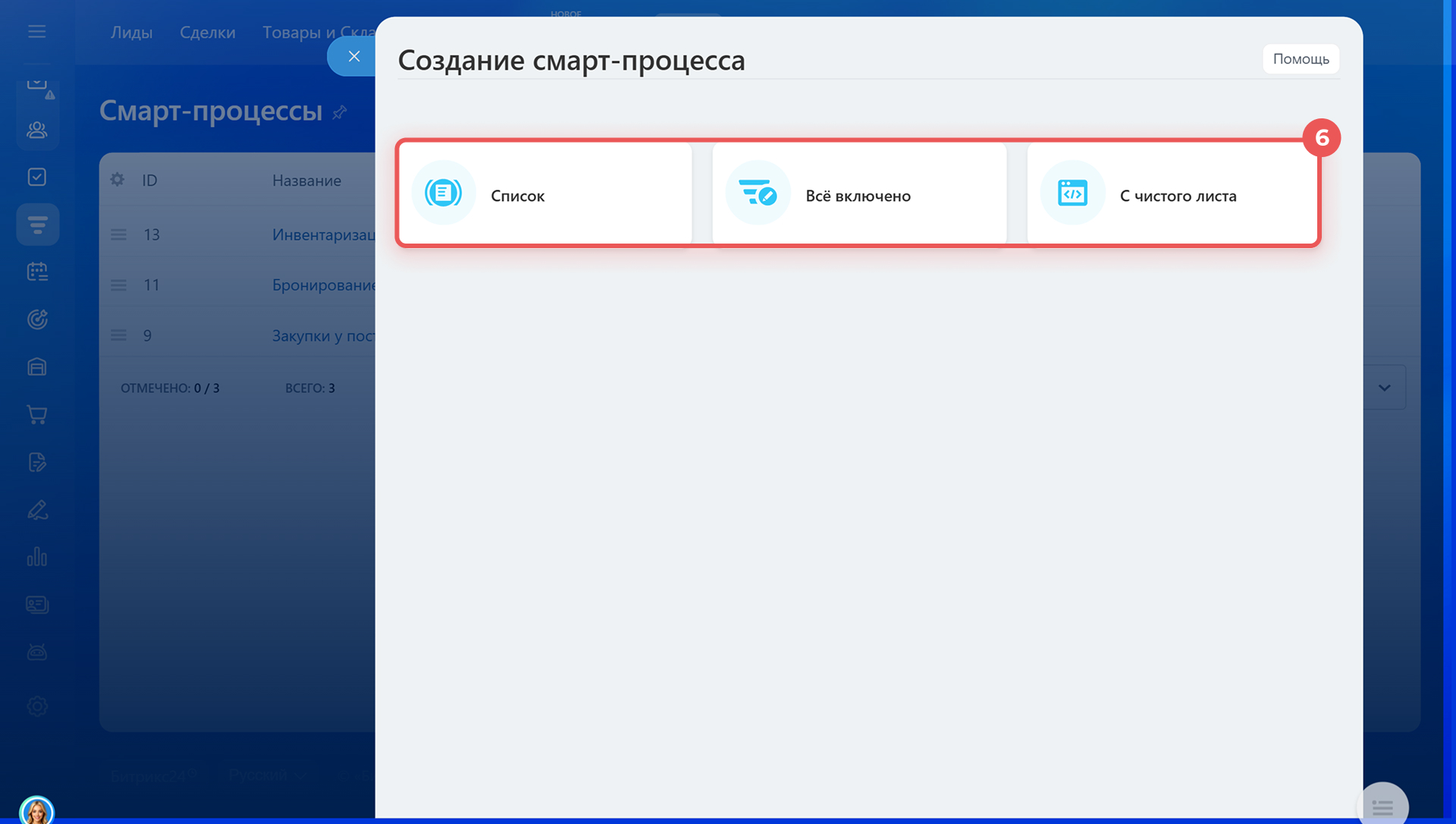Screen dimensions: 1456x824
Task: Click the user avatar at bottom left
Action: (x=36, y=810)
